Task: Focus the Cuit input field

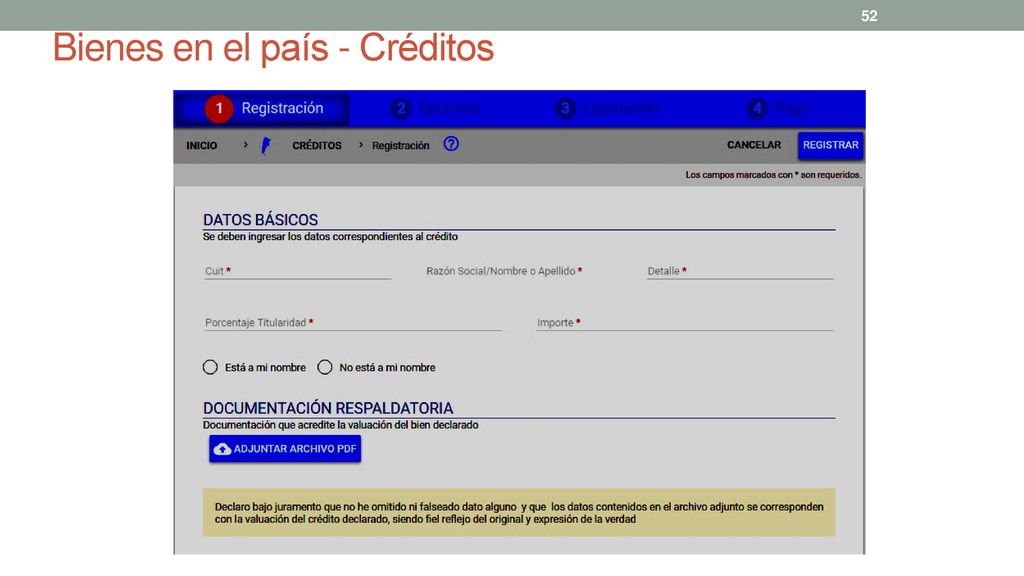Action: point(297,271)
